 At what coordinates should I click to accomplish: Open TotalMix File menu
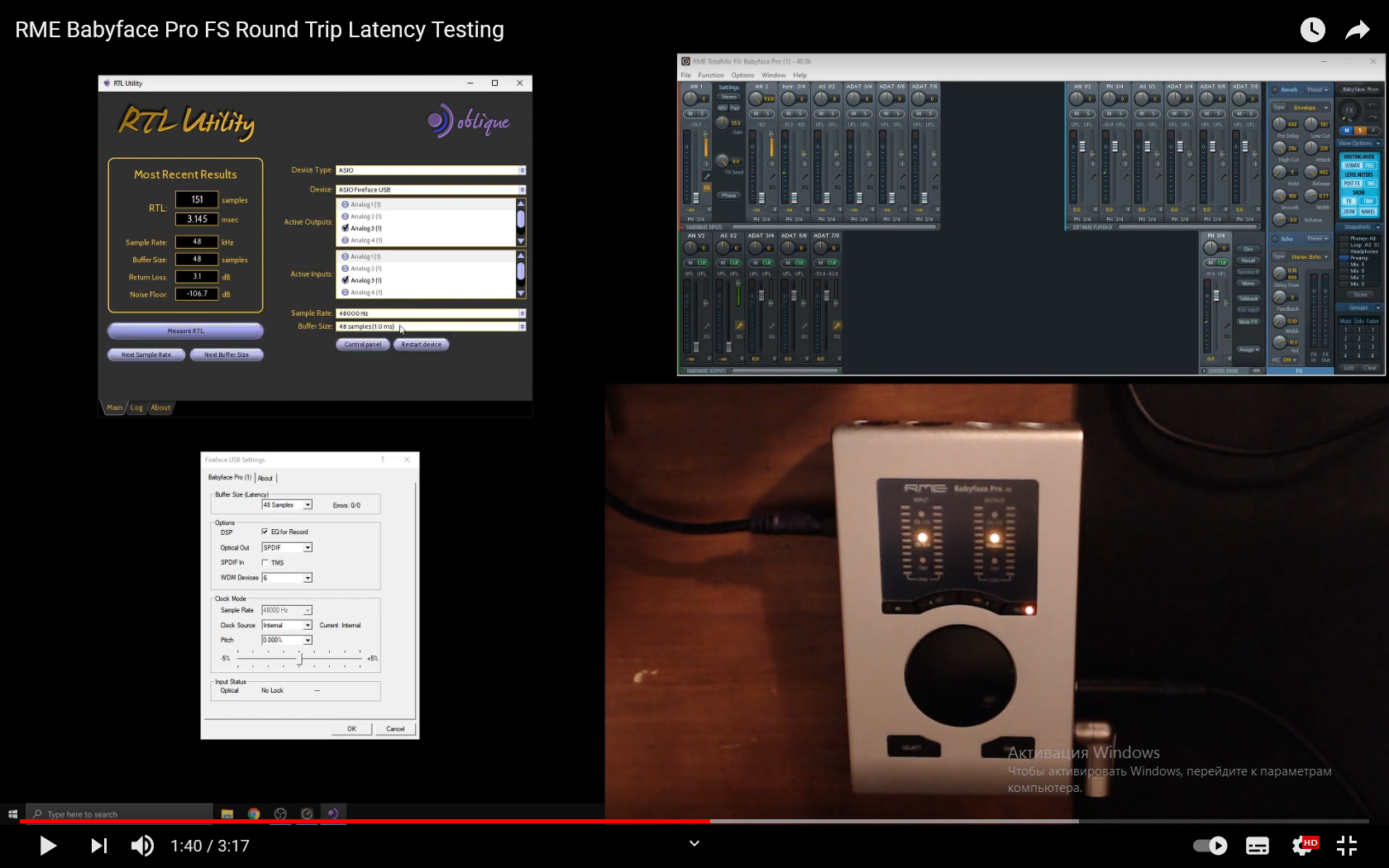[x=685, y=75]
